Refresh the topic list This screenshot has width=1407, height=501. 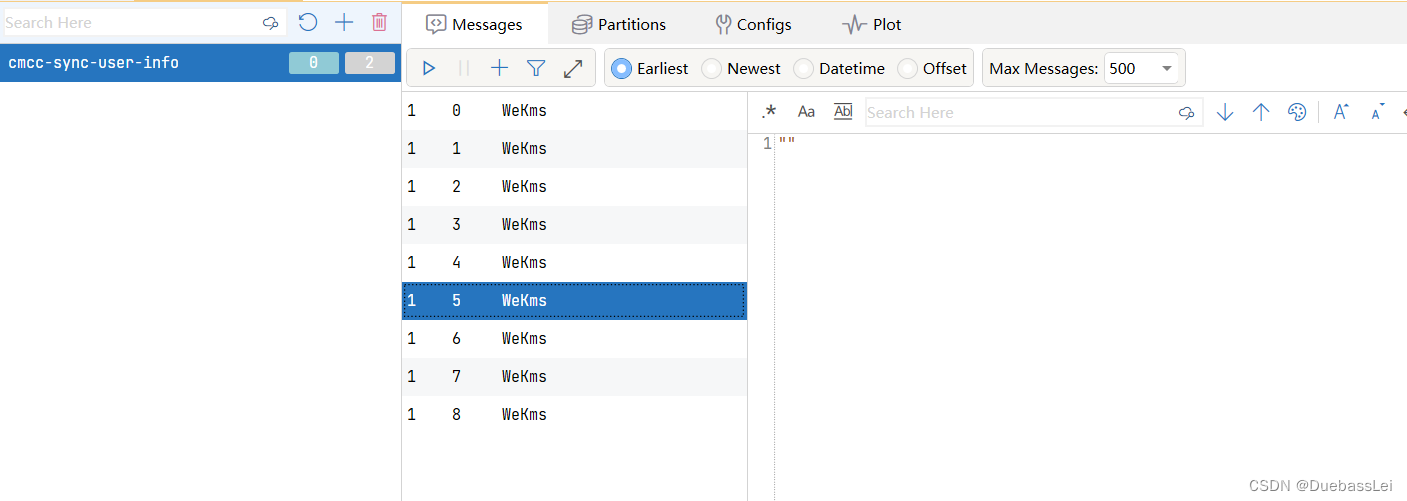(308, 22)
